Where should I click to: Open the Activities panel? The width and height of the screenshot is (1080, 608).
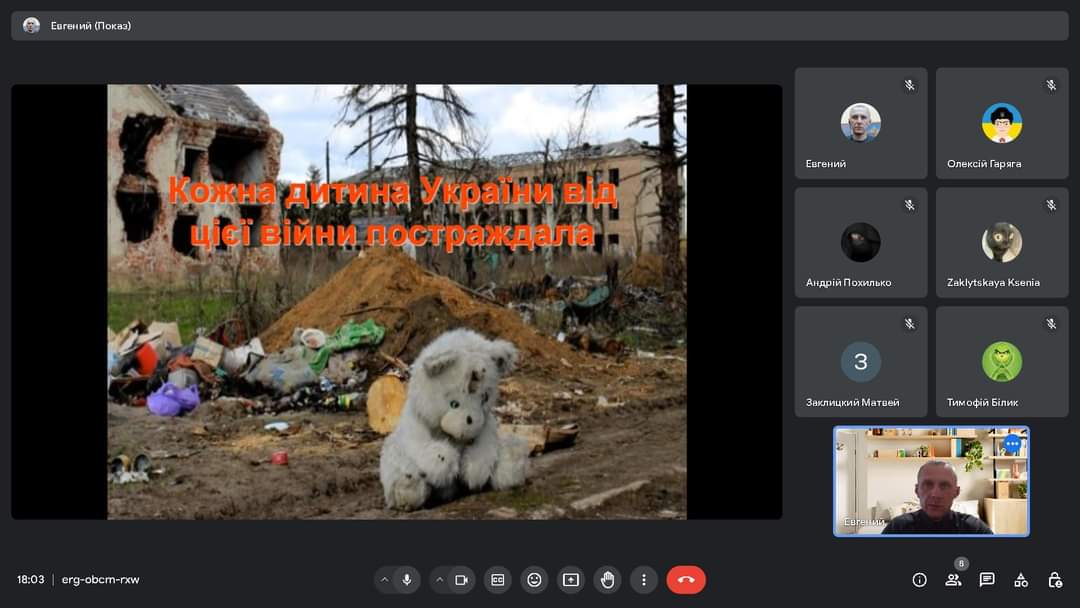click(x=1021, y=580)
